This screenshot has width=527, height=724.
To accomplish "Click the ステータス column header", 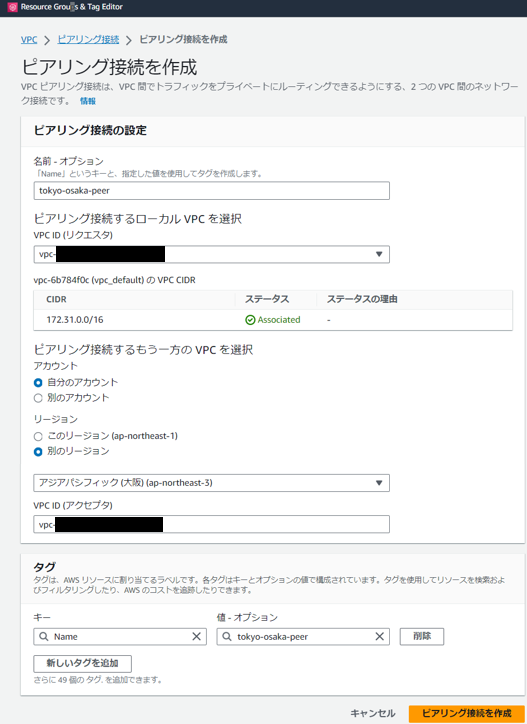I will (267, 299).
